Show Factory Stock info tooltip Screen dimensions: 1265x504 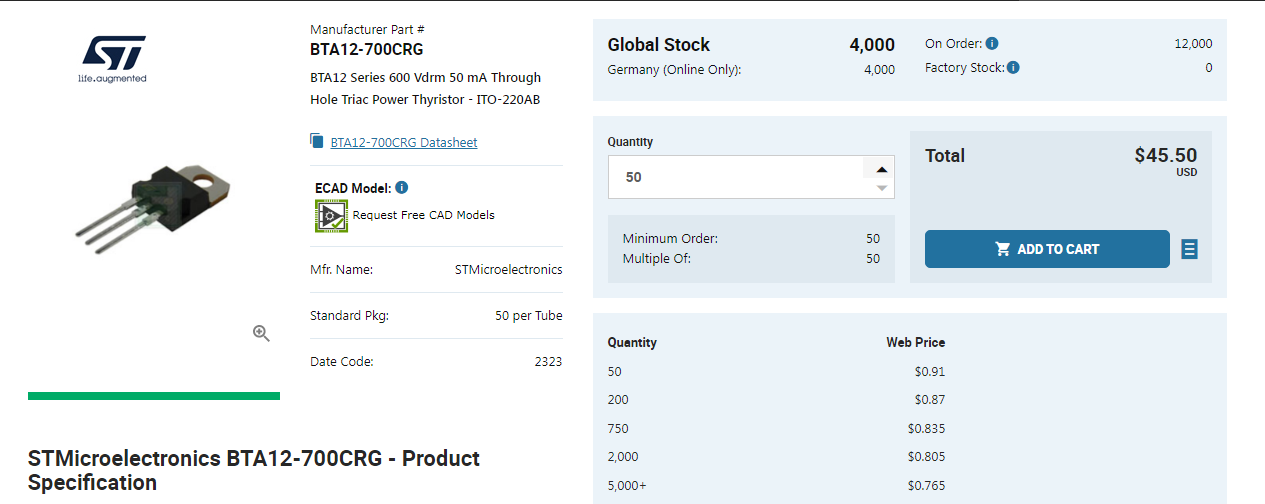(1013, 68)
